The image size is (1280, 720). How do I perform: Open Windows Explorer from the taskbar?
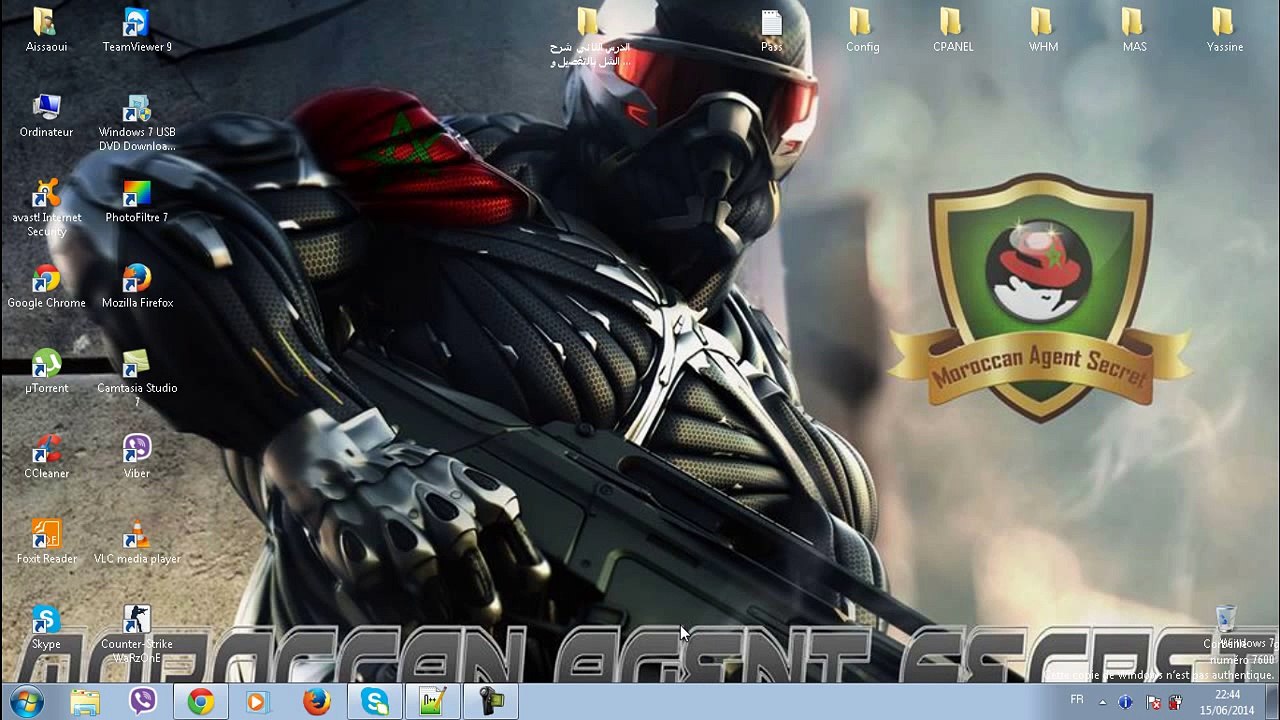85,702
